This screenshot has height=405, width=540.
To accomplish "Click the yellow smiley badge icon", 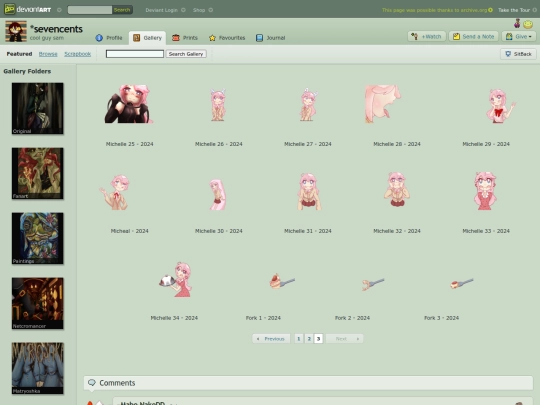I will tap(528, 24).
